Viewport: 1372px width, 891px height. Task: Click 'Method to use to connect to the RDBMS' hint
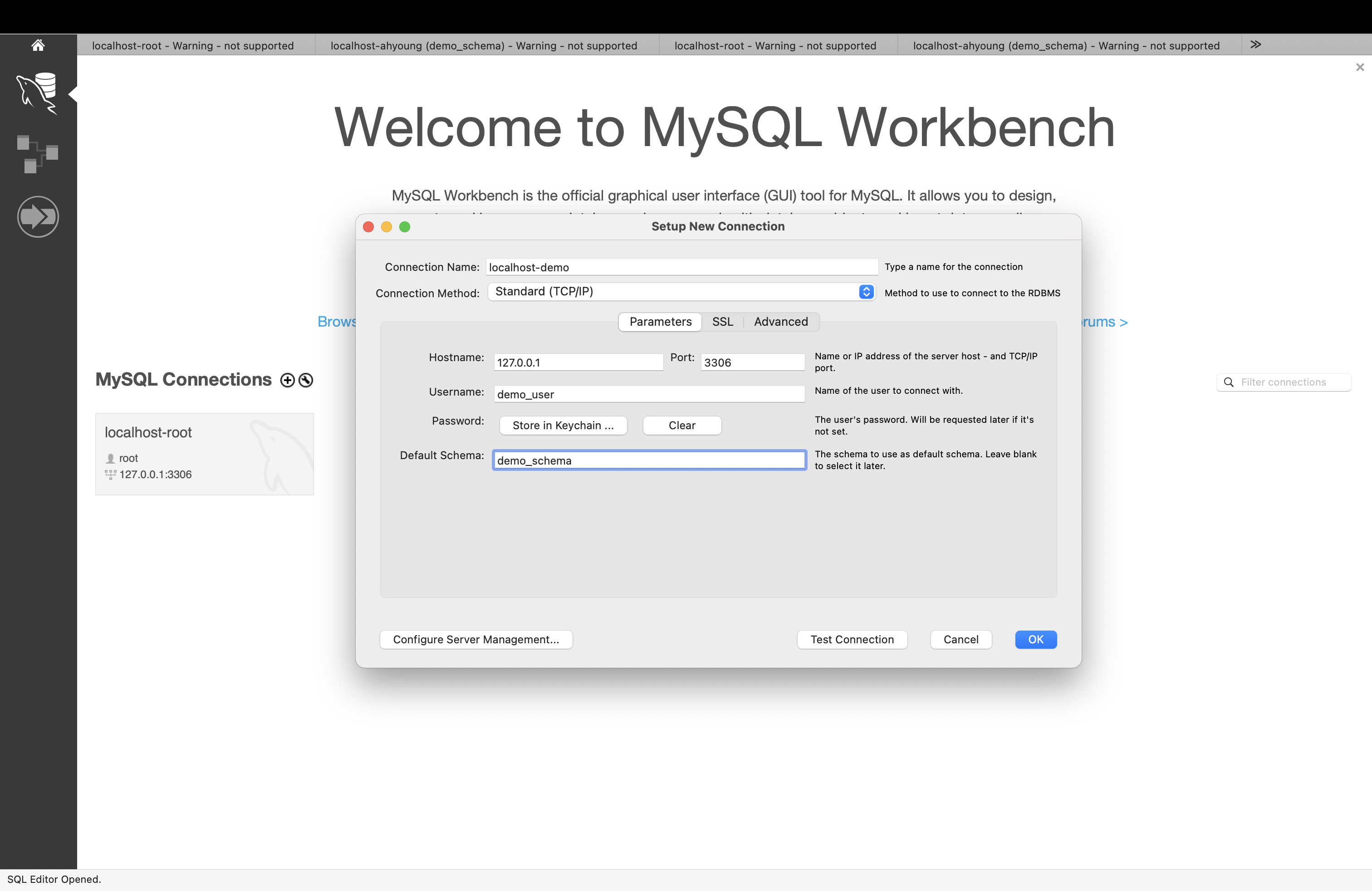click(972, 293)
